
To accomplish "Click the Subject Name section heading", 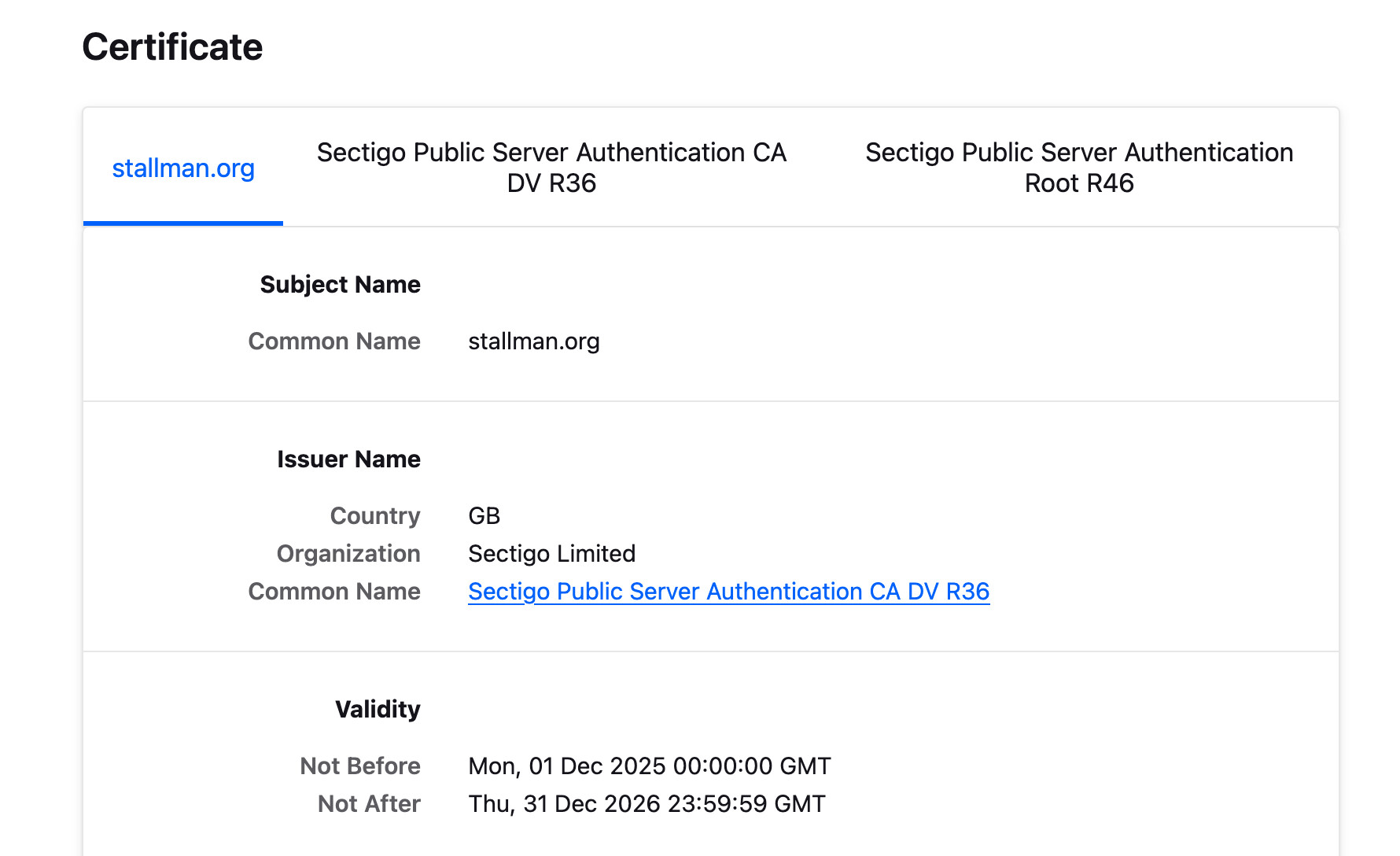I will click(x=340, y=284).
